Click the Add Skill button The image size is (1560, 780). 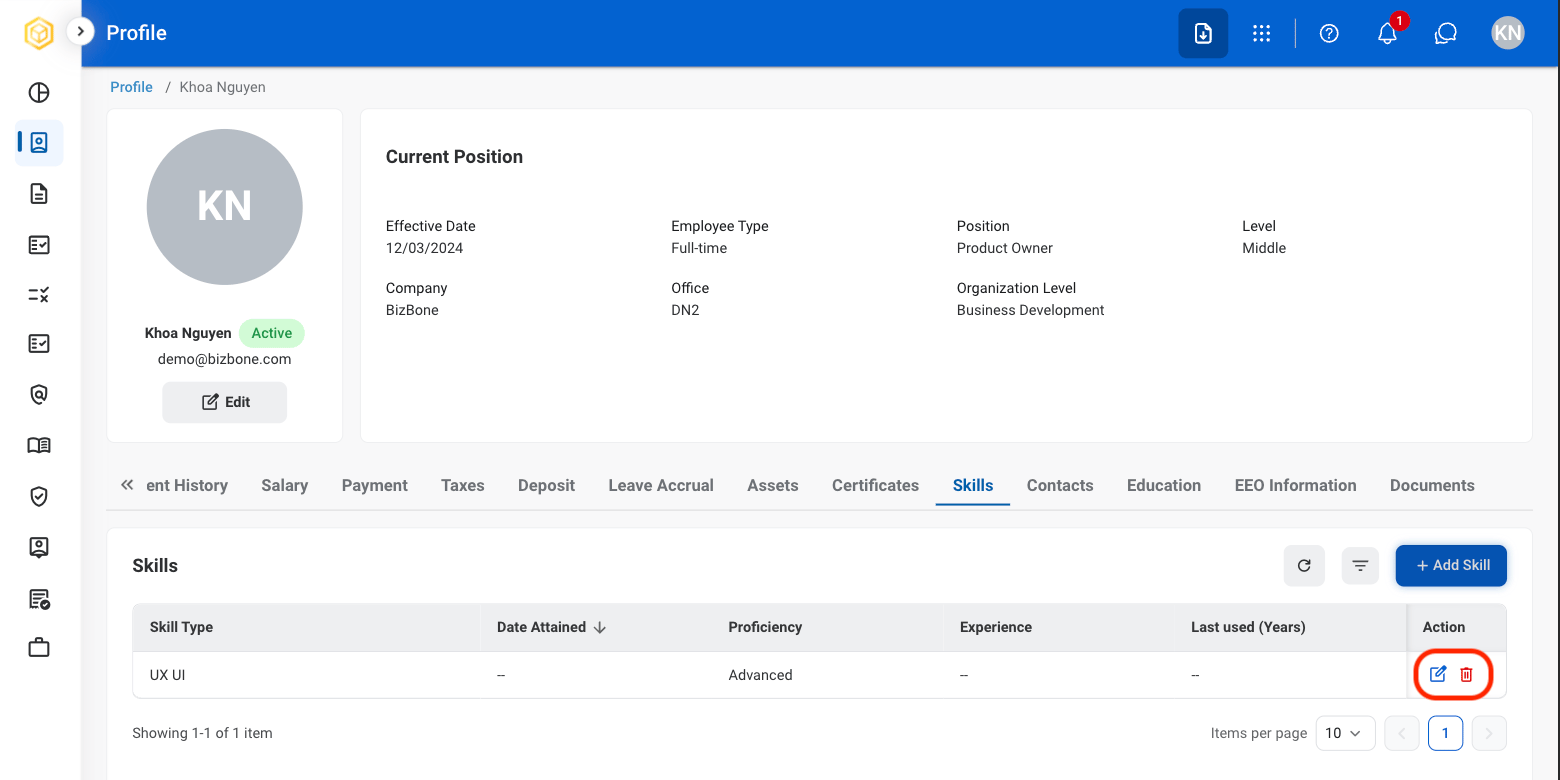click(x=1451, y=565)
